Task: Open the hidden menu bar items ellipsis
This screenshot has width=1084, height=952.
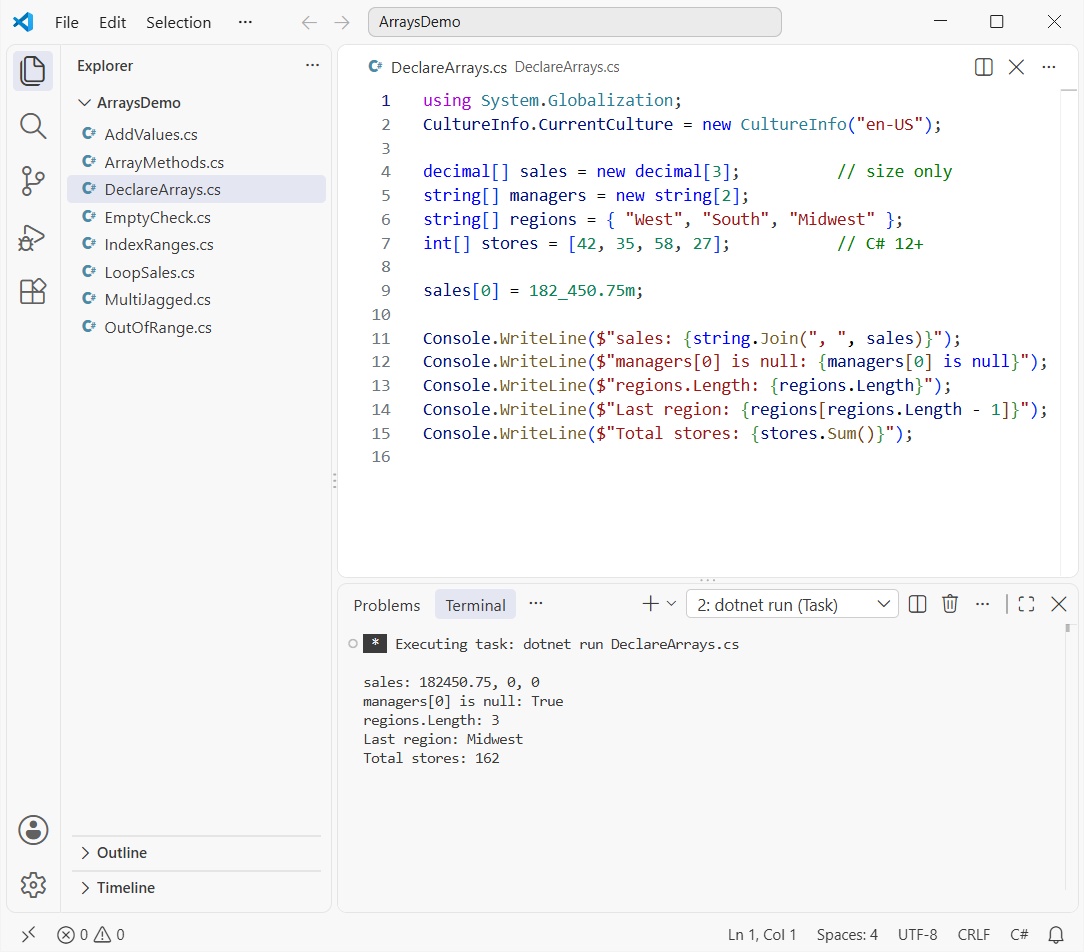Action: coord(245,23)
